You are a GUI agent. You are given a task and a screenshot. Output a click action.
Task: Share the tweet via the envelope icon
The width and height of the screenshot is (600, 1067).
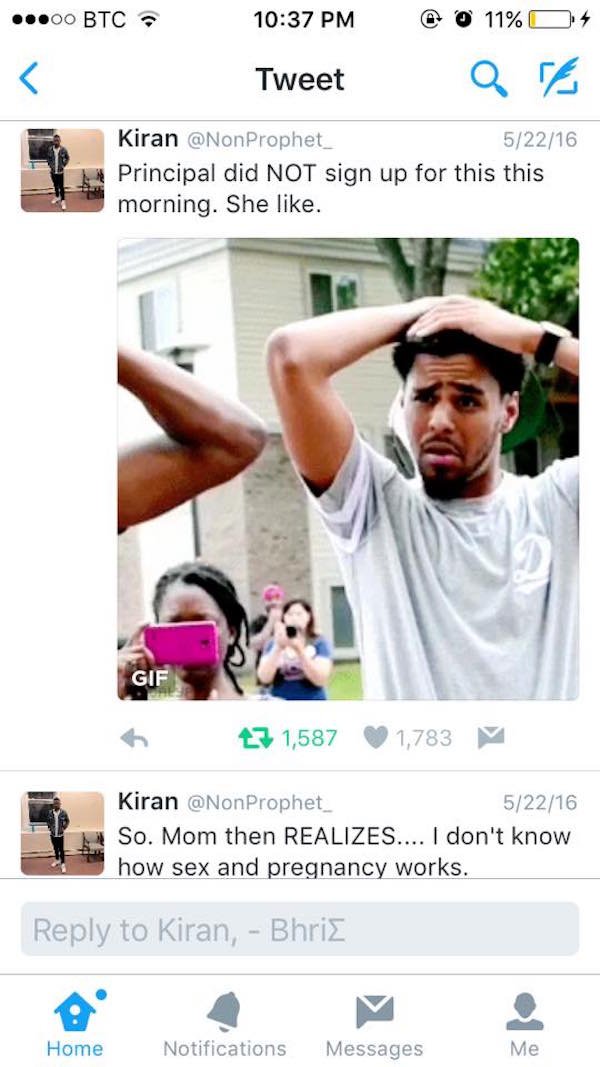pyautogui.click(x=491, y=738)
